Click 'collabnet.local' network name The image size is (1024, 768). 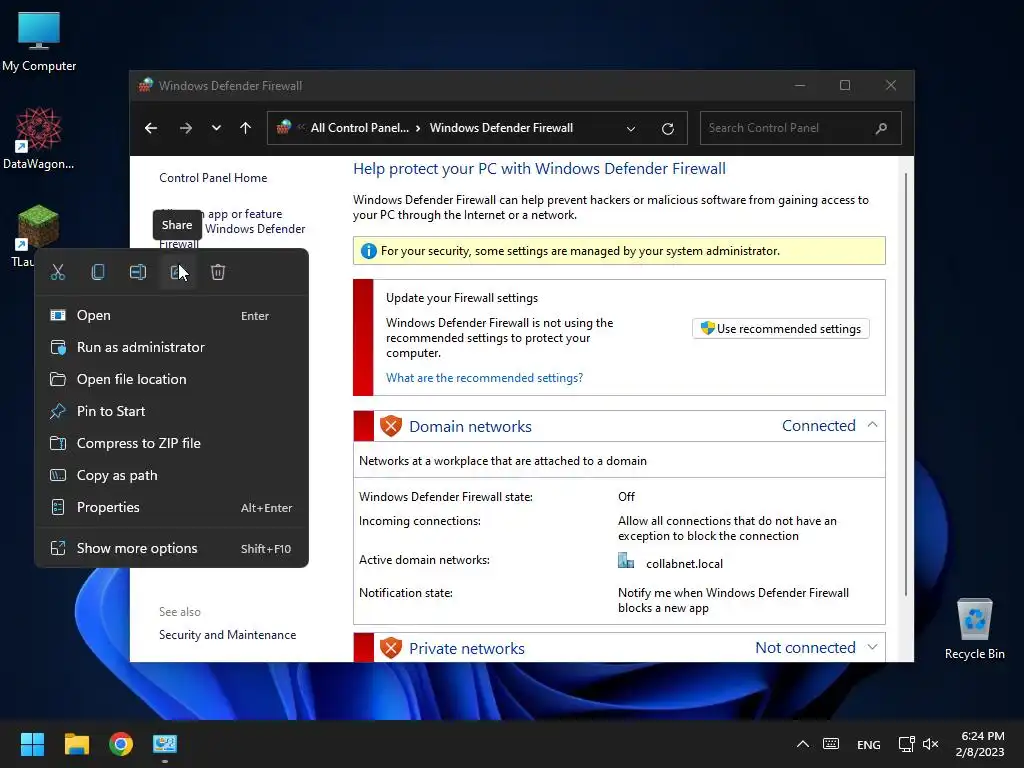tap(684, 564)
